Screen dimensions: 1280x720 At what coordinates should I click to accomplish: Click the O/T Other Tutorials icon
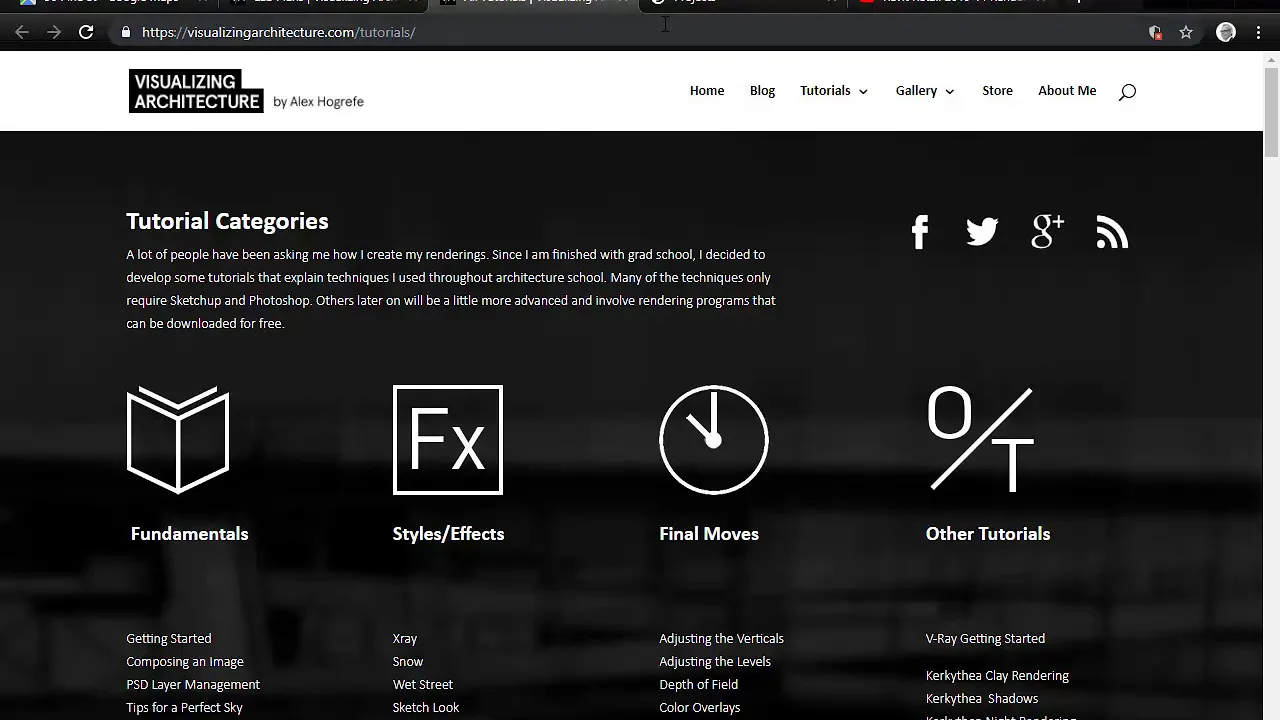pos(980,440)
